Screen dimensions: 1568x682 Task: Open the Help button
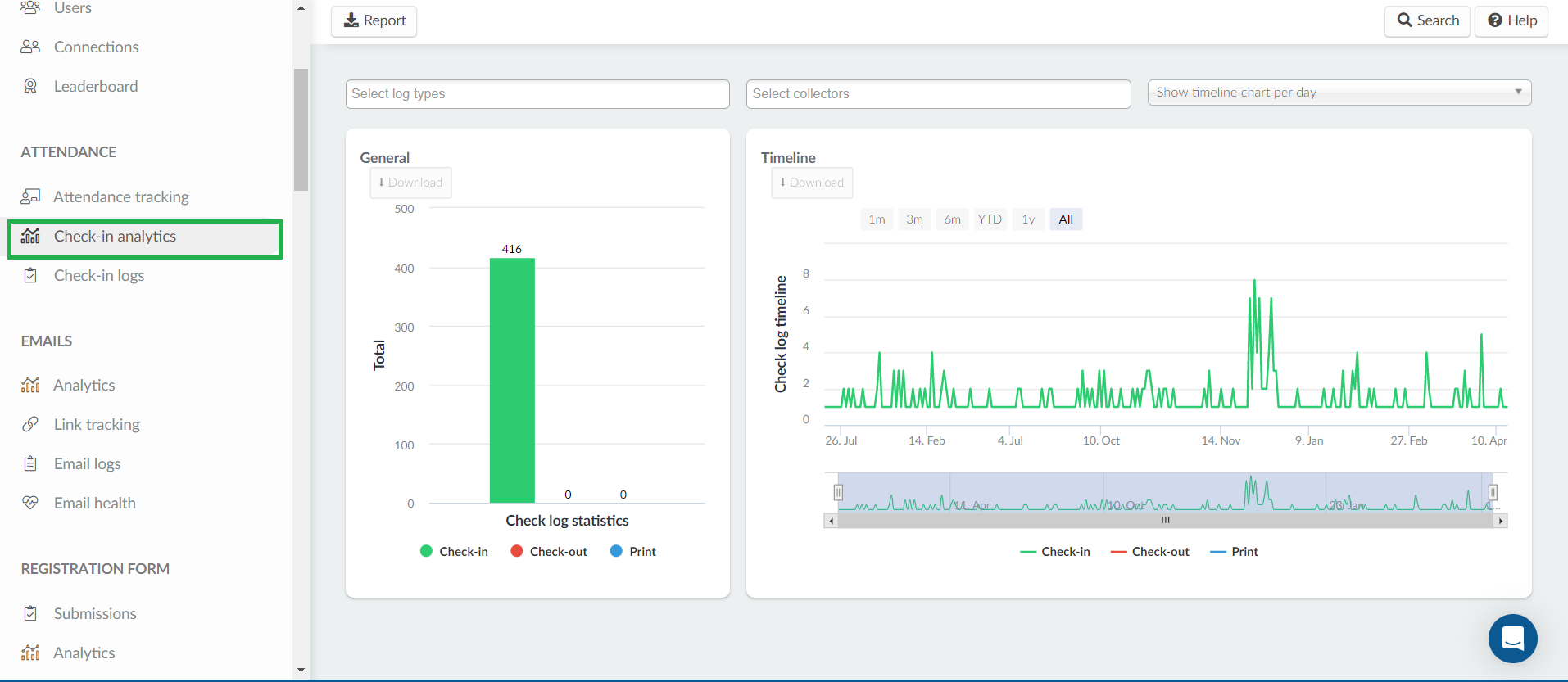click(x=1511, y=21)
